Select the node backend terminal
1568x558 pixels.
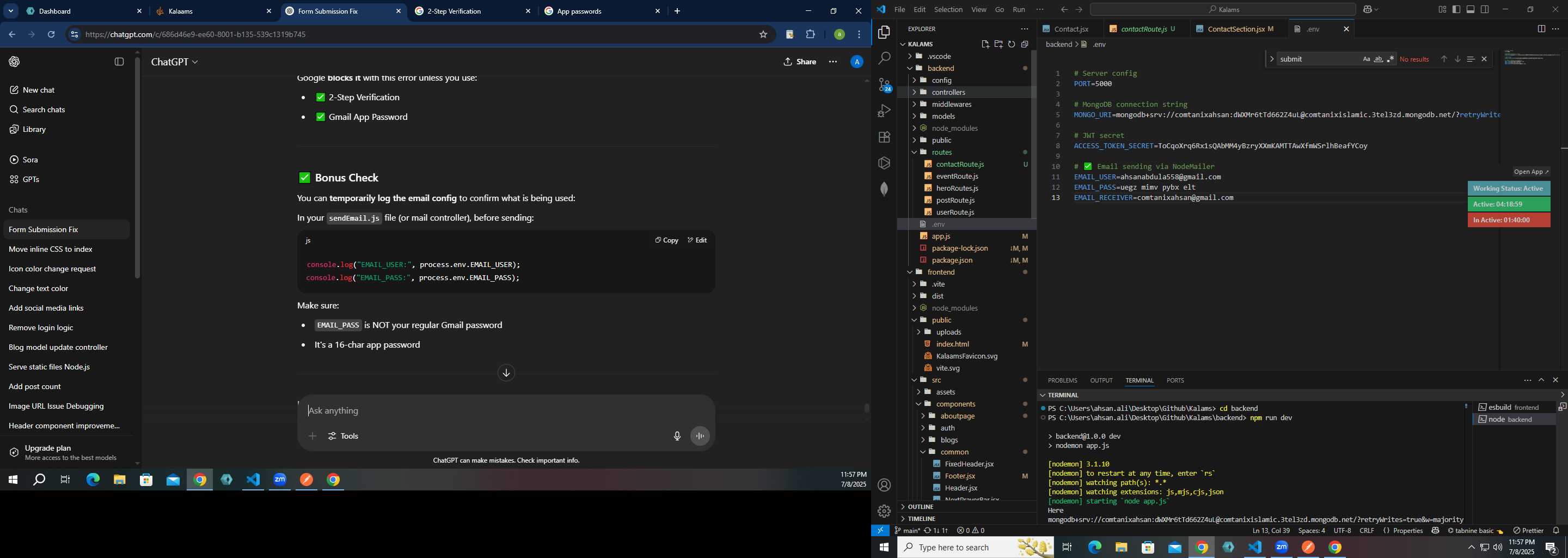point(1514,420)
